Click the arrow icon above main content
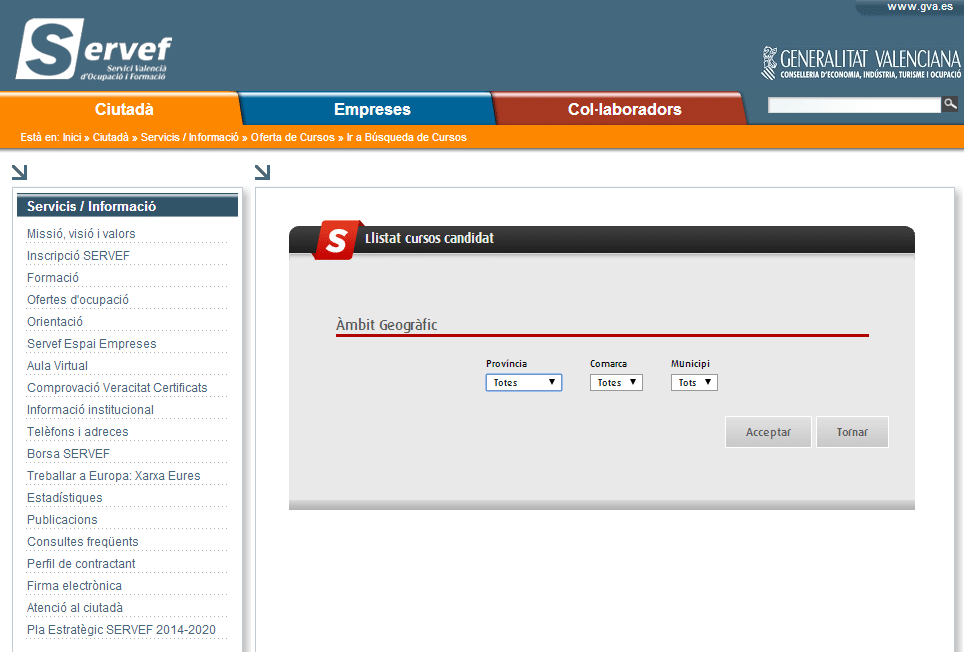 262,172
